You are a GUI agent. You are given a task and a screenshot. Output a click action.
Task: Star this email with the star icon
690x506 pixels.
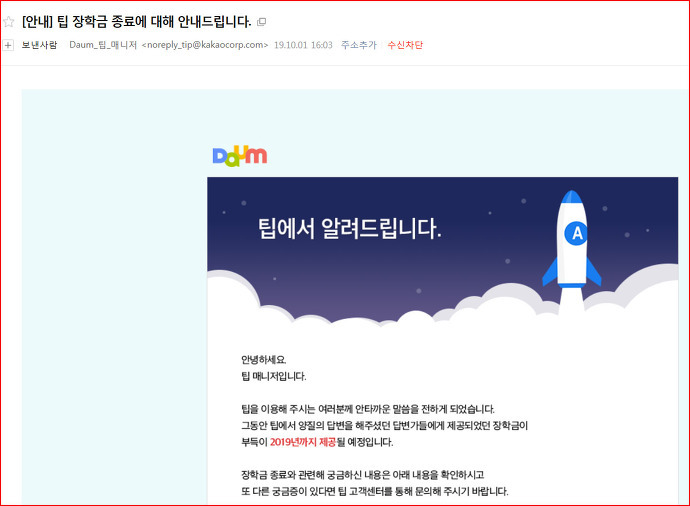point(8,22)
